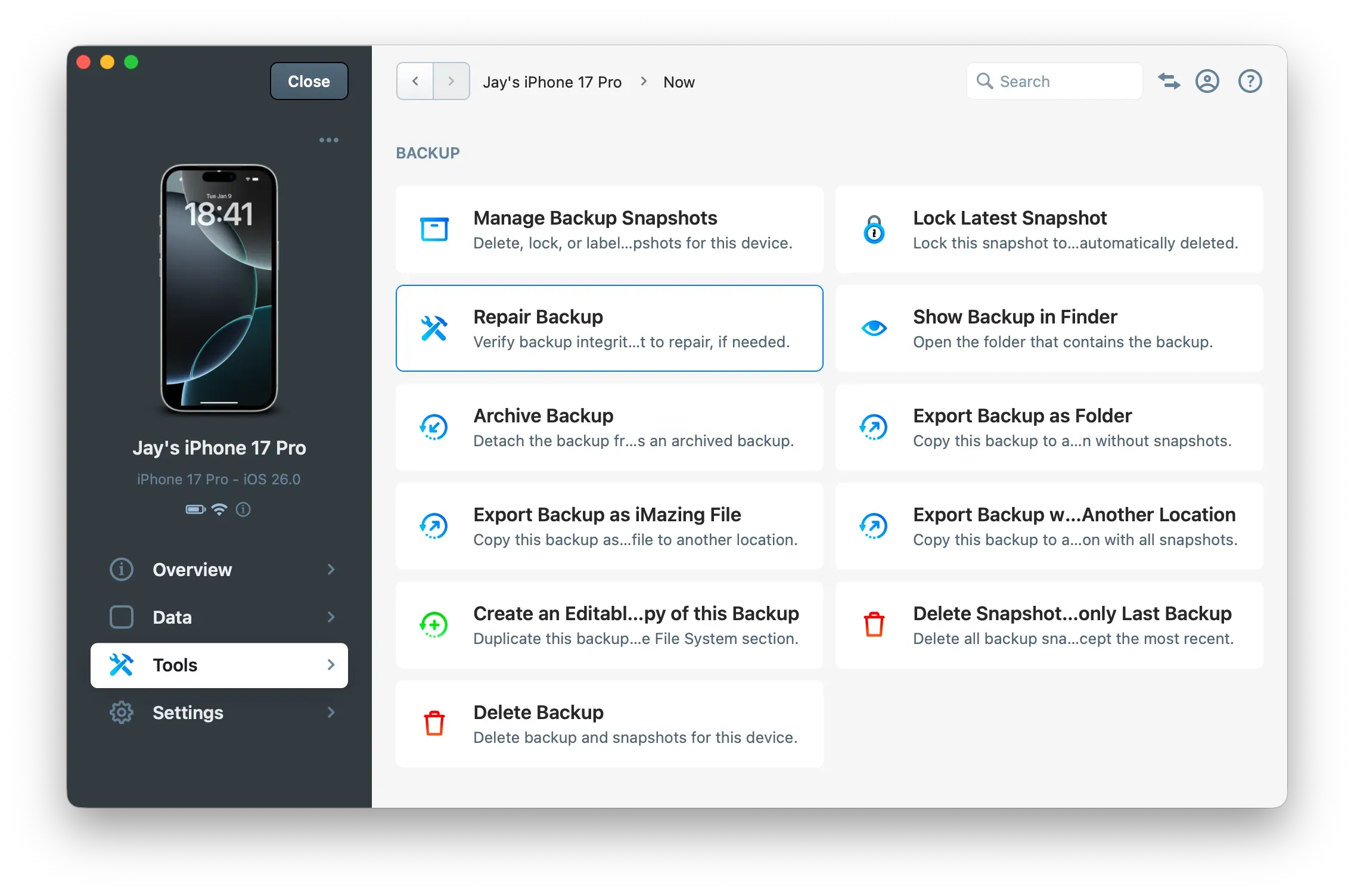Click inside the Search field
The height and width of the screenshot is (896, 1354).
click(1054, 81)
